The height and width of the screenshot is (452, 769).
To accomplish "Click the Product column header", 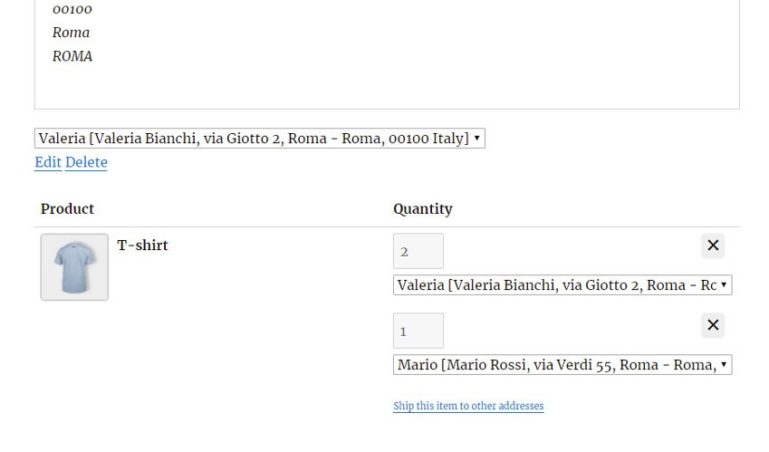I will coord(67,209).
